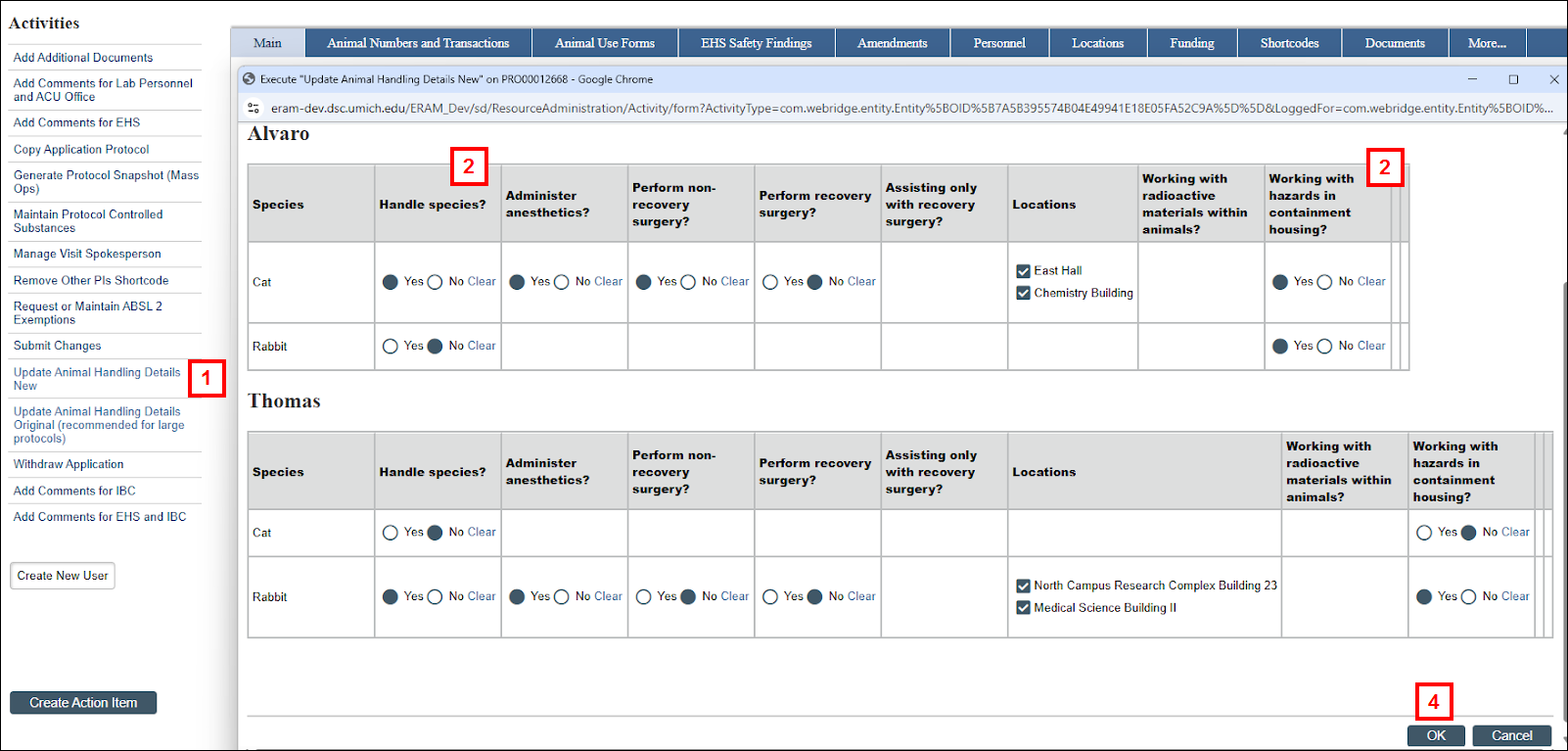
Task: Open the Add Comments for IBC activity
Action: [x=74, y=491]
